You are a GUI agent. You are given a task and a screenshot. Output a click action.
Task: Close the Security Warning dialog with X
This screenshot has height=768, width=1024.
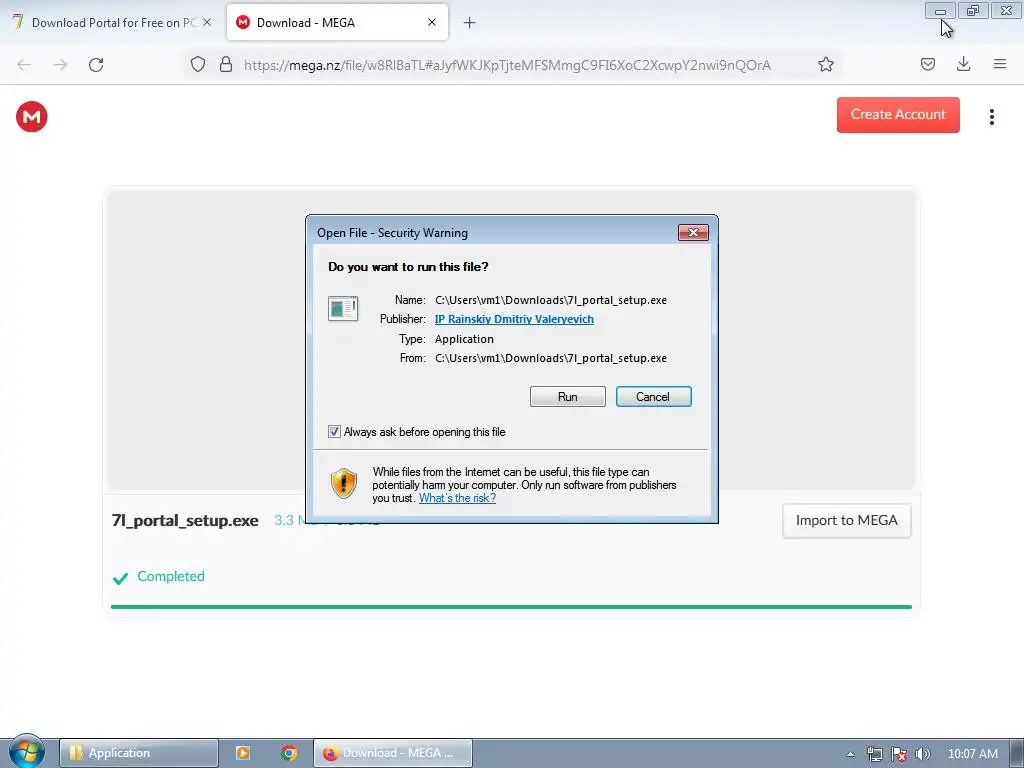point(693,232)
